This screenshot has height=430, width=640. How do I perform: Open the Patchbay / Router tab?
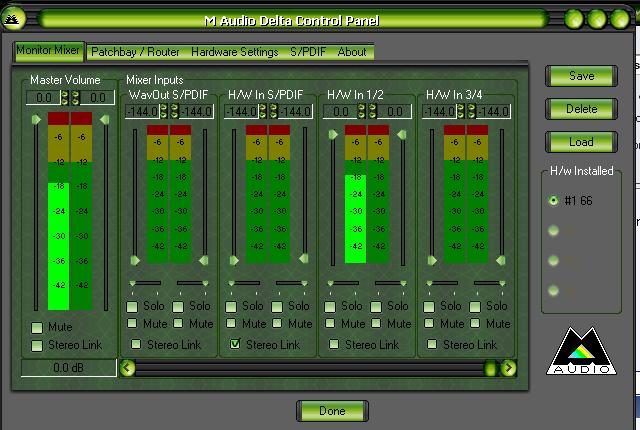tap(135, 52)
